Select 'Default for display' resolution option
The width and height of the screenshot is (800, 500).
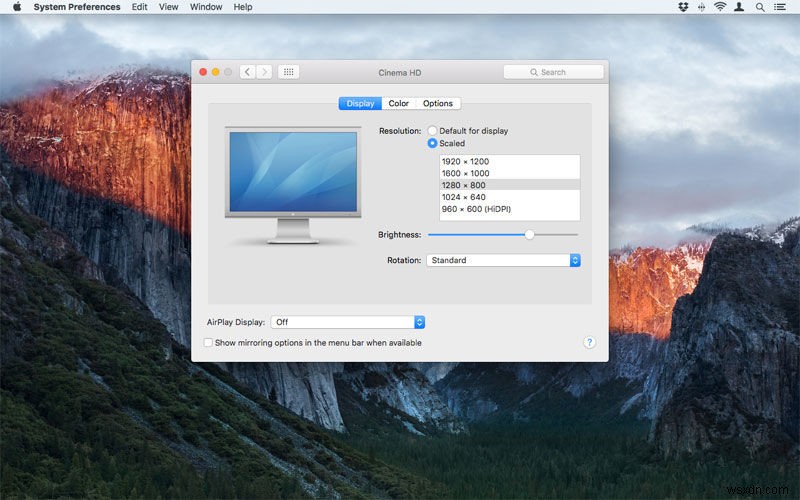coord(433,131)
